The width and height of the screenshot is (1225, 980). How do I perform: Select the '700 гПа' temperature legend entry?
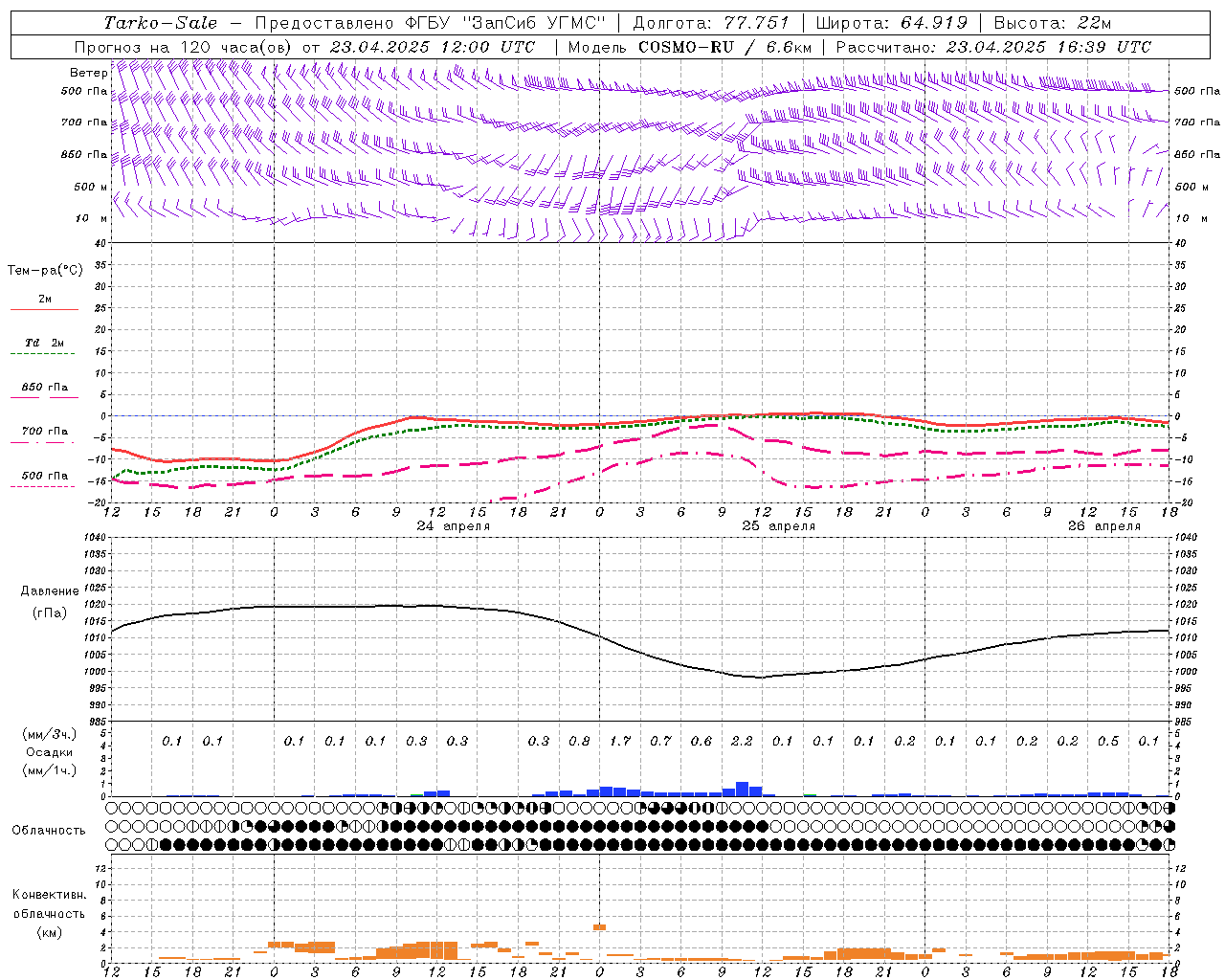(45, 432)
